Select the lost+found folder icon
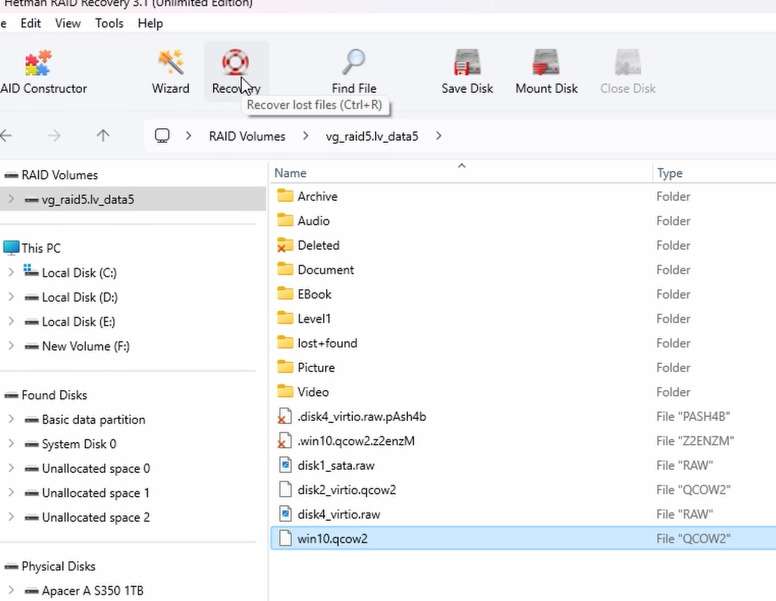The image size is (776, 601). click(x=285, y=343)
